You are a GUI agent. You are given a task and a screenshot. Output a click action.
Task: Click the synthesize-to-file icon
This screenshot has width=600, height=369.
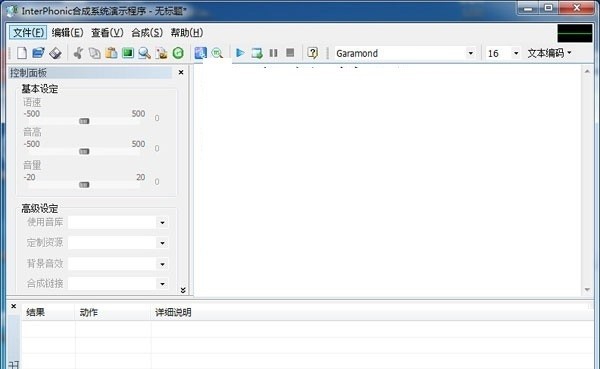click(x=257, y=53)
